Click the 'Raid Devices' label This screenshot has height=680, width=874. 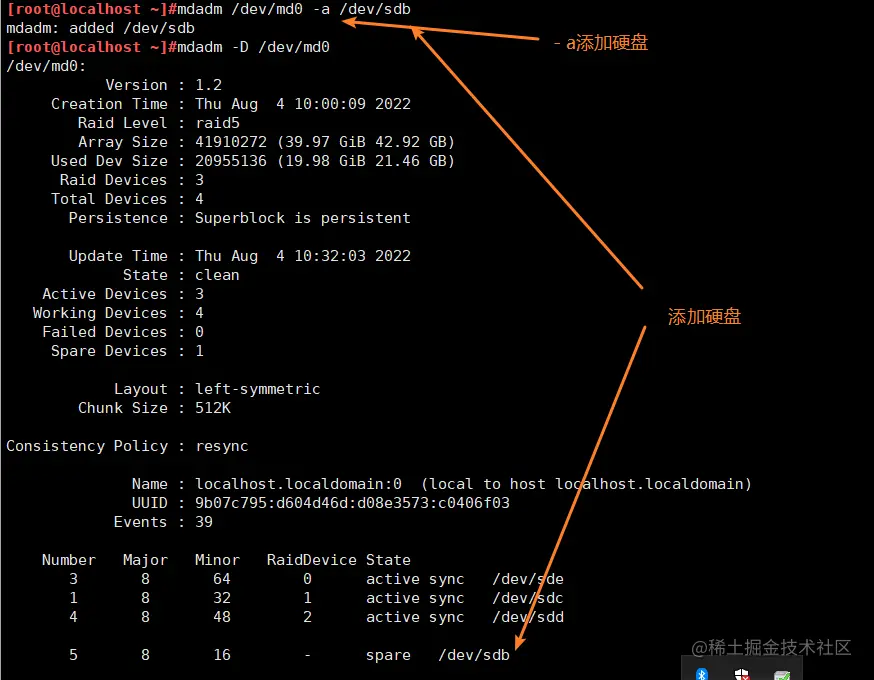click(113, 180)
